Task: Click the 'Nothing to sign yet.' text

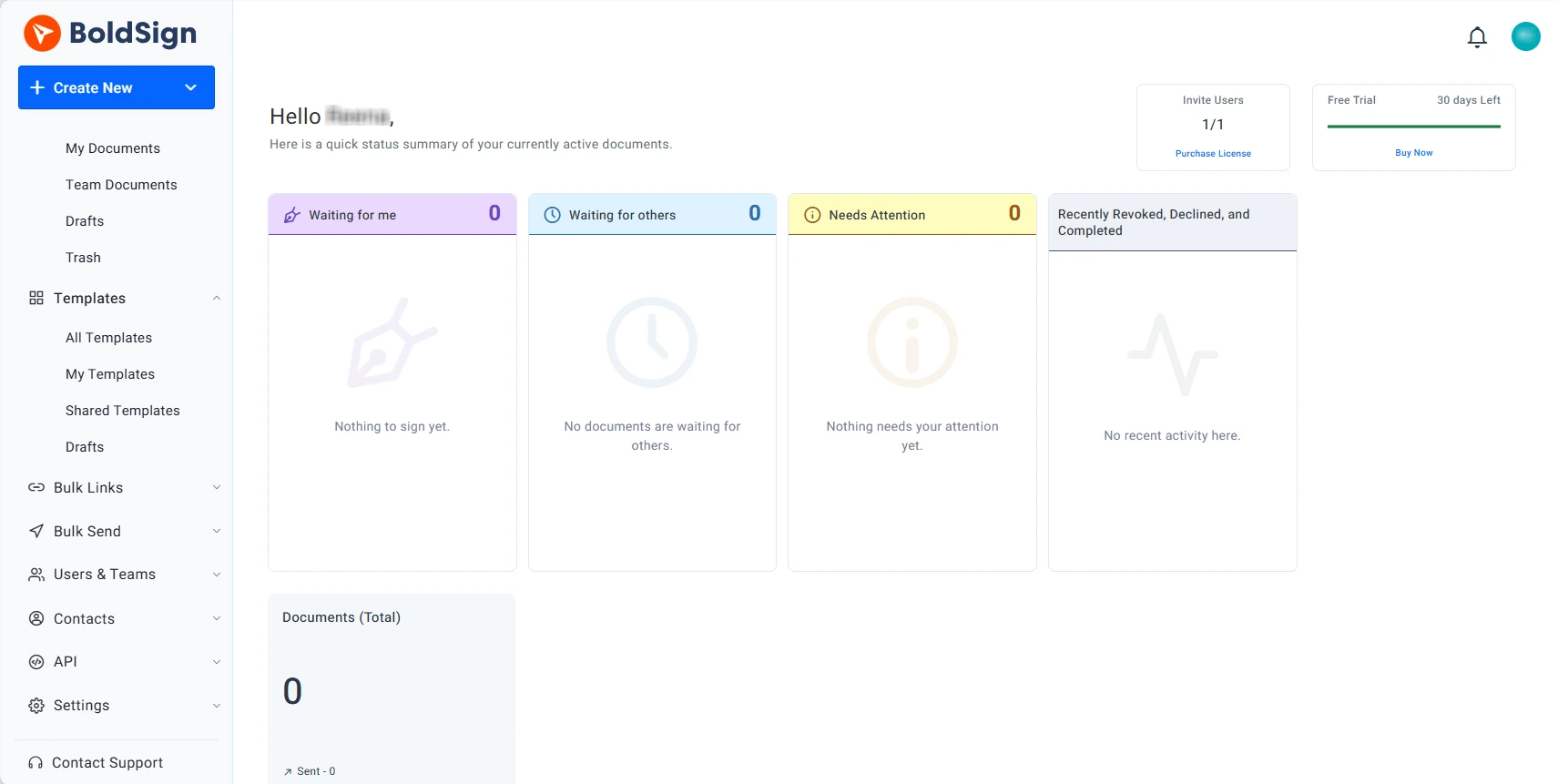Action: click(392, 426)
